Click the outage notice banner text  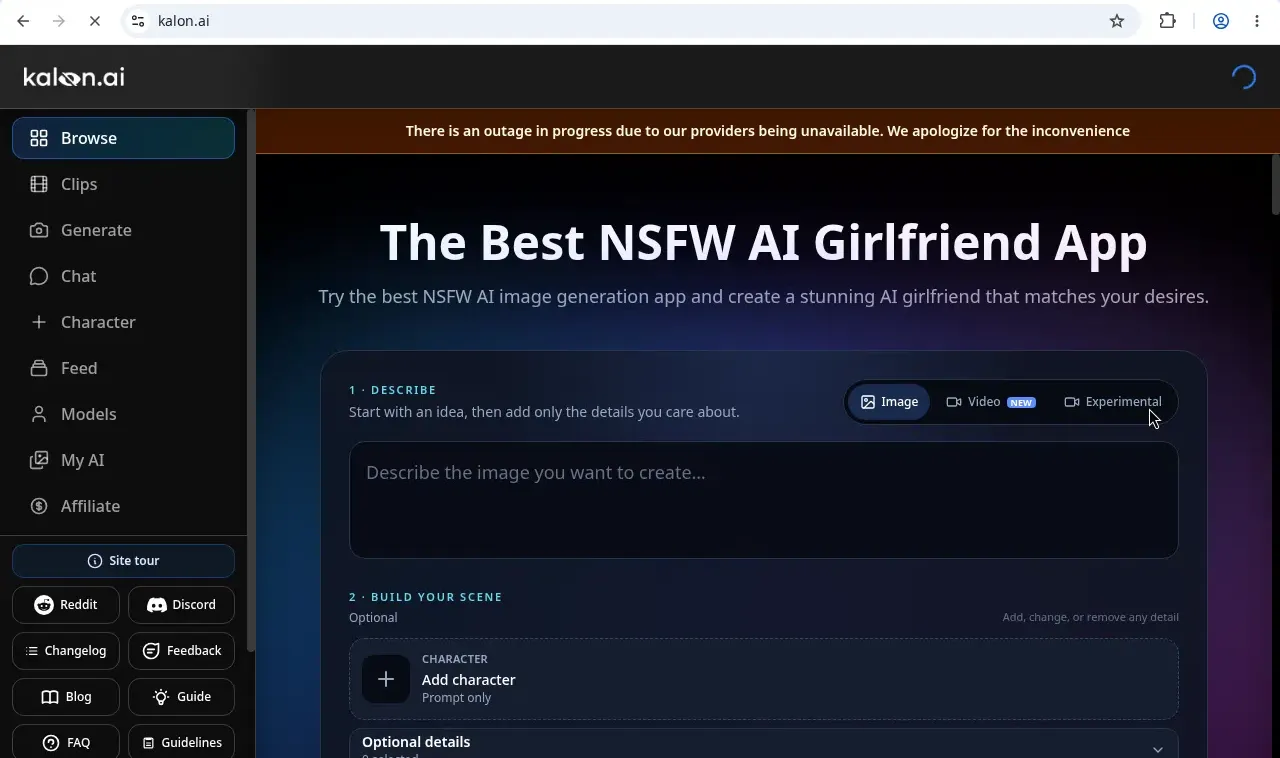click(x=768, y=131)
